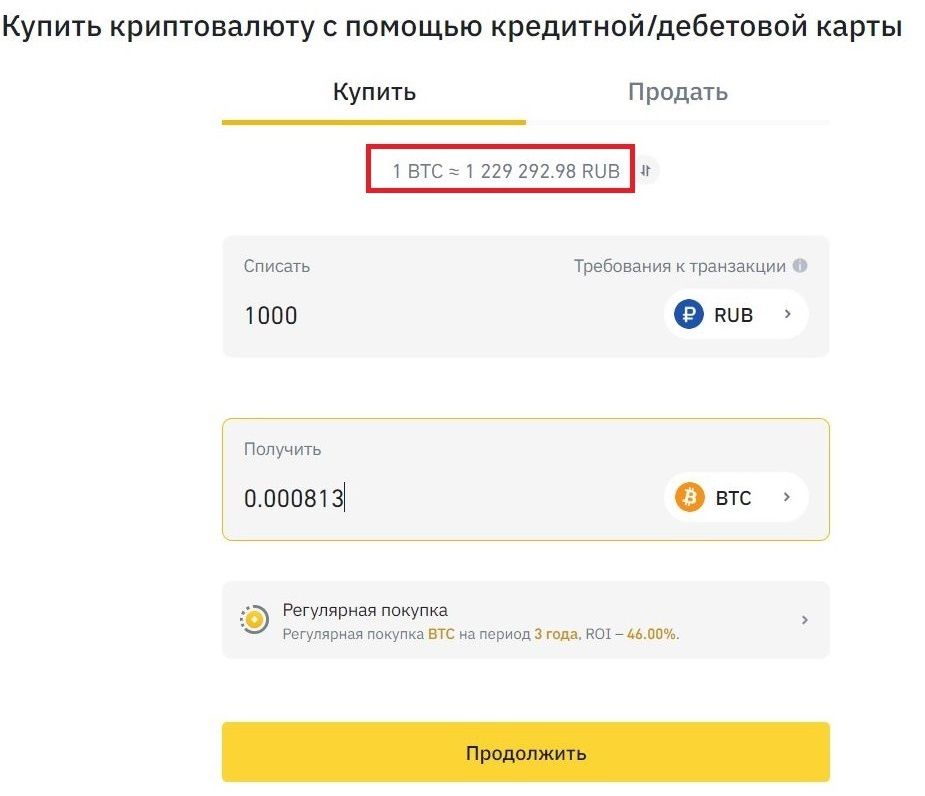Screen dimensions: 925x796
Task: Click the Требования к транзакции link
Action: coord(680,266)
